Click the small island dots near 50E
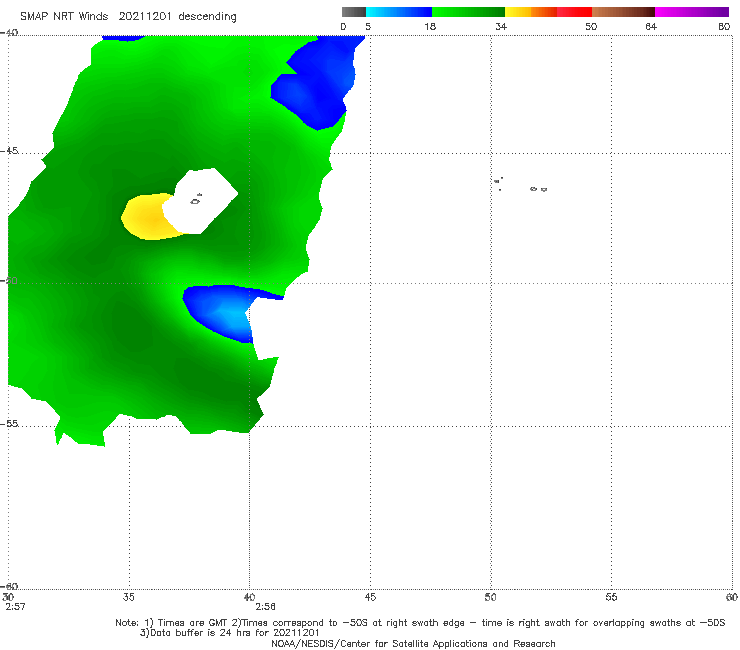 click(x=499, y=183)
